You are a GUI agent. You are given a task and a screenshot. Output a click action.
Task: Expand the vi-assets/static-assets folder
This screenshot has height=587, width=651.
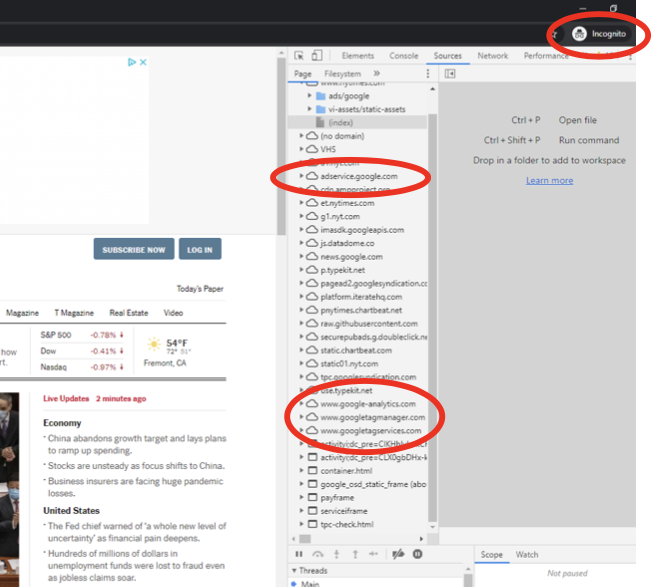(309, 109)
